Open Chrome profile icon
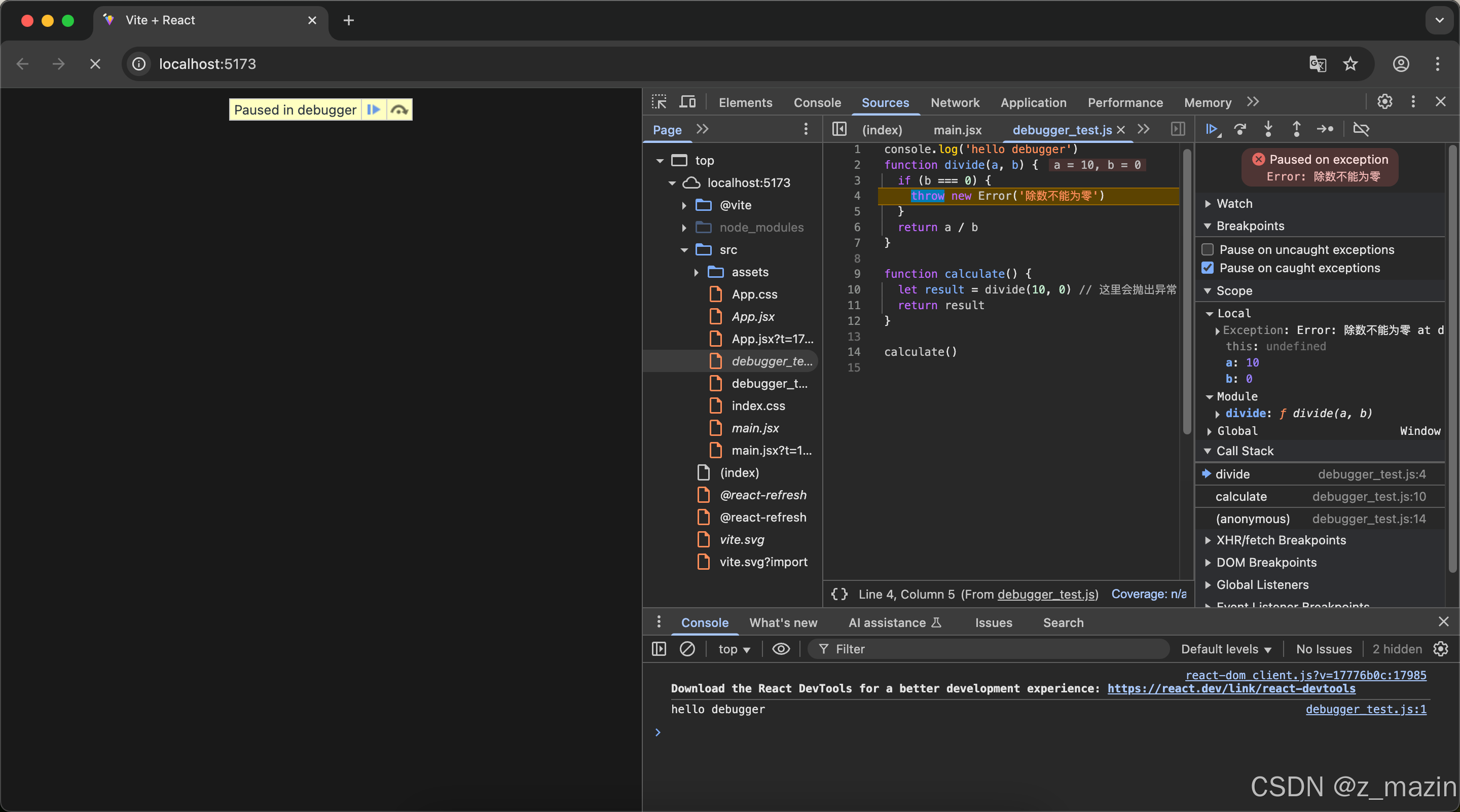The image size is (1460, 812). 1401,64
